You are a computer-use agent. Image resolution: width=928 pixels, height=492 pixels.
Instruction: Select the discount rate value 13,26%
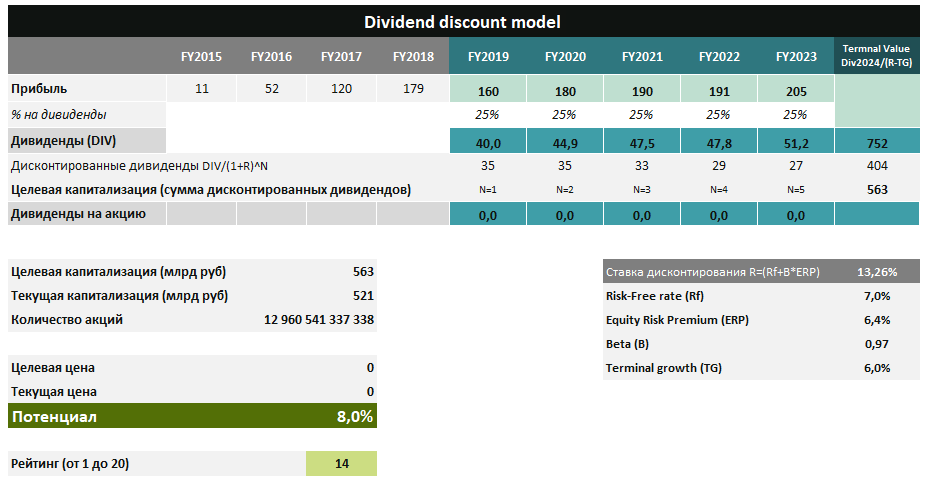[x=876, y=272]
